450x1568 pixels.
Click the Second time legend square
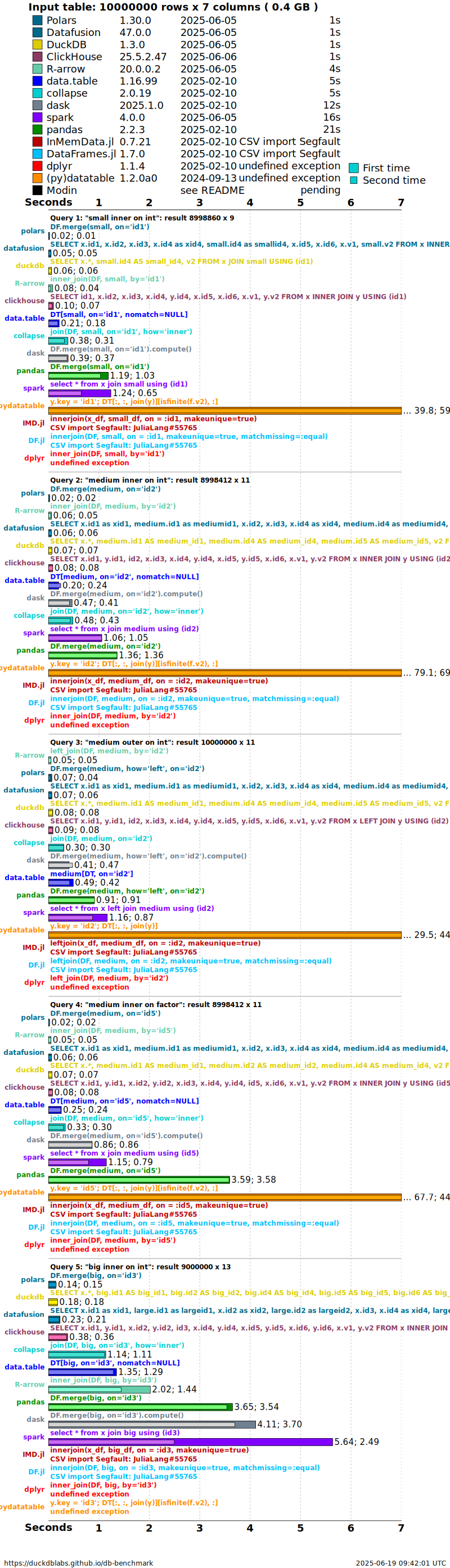coord(354,180)
